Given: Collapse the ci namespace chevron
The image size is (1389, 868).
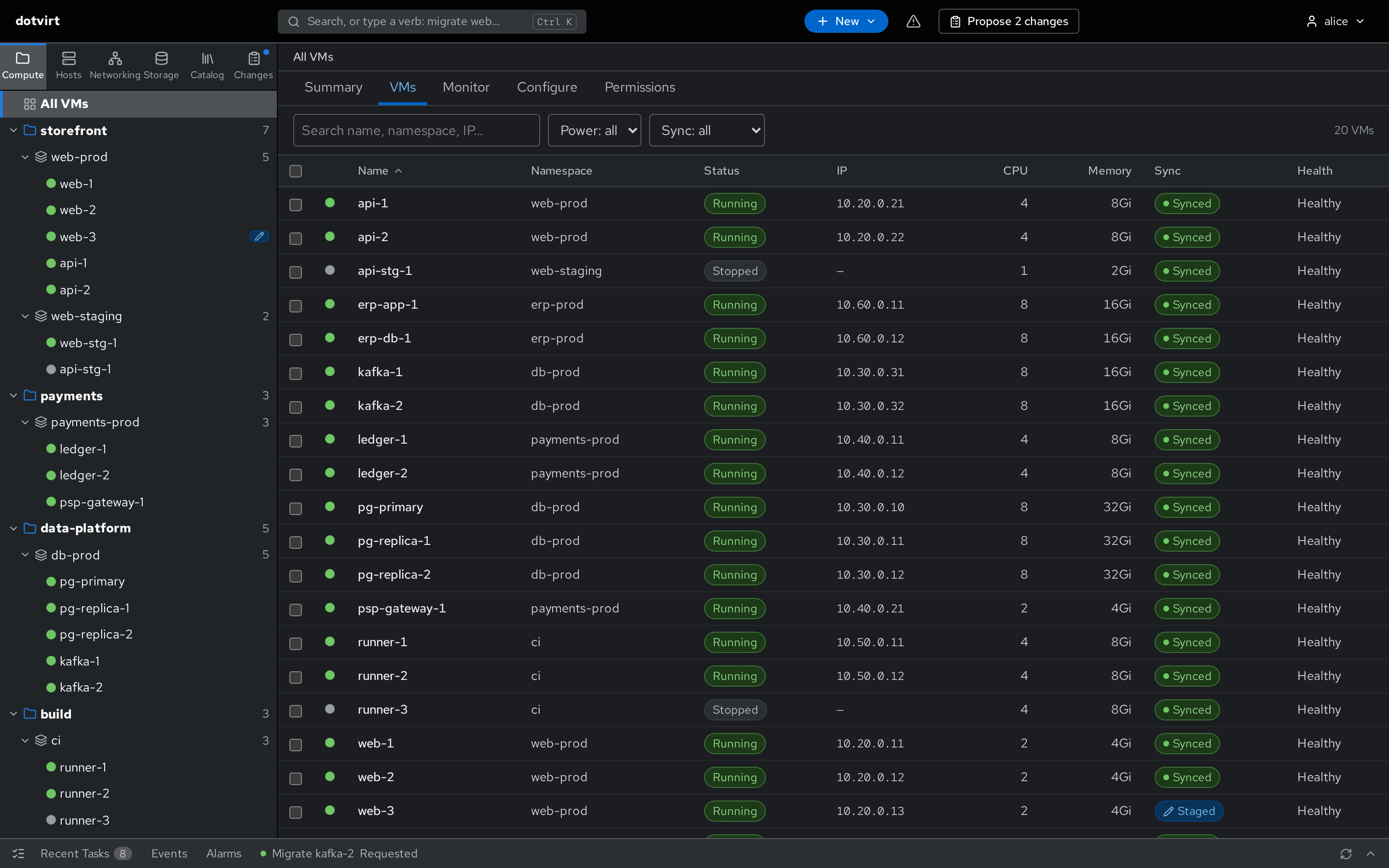Looking at the screenshot, I should point(25,740).
